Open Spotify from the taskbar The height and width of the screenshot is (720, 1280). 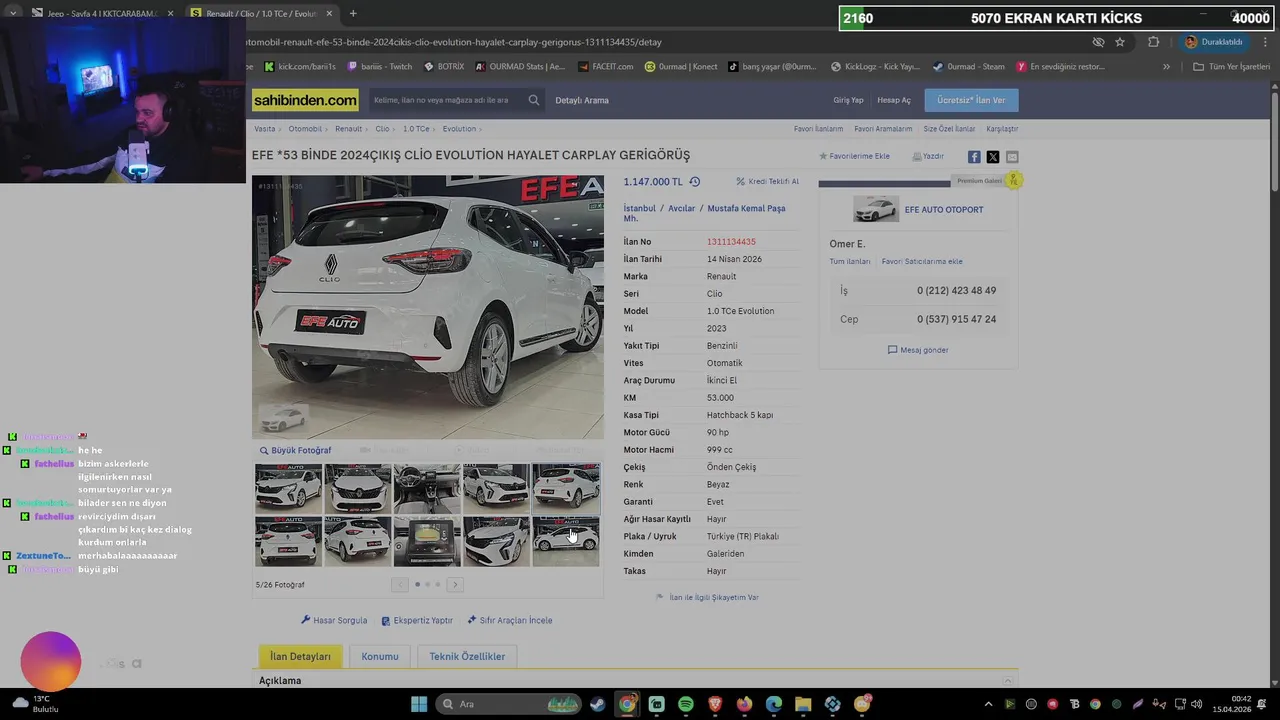click(x=686, y=704)
